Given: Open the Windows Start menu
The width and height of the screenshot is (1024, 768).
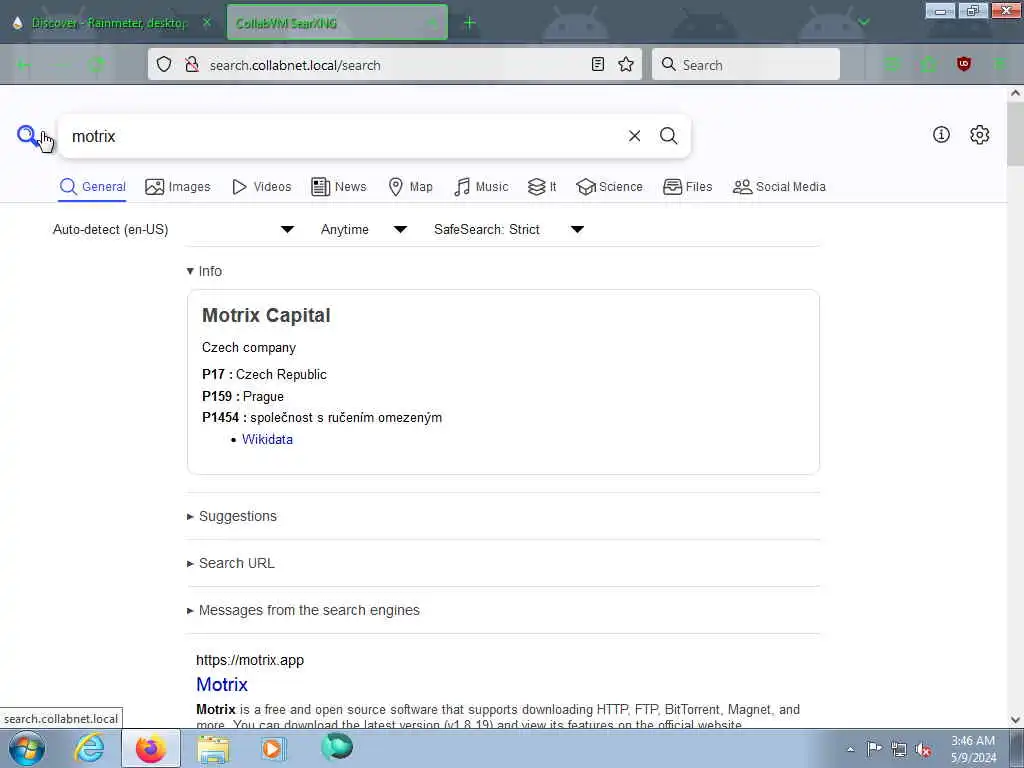Looking at the screenshot, I should pyautogui.click(x=27, y=748).
